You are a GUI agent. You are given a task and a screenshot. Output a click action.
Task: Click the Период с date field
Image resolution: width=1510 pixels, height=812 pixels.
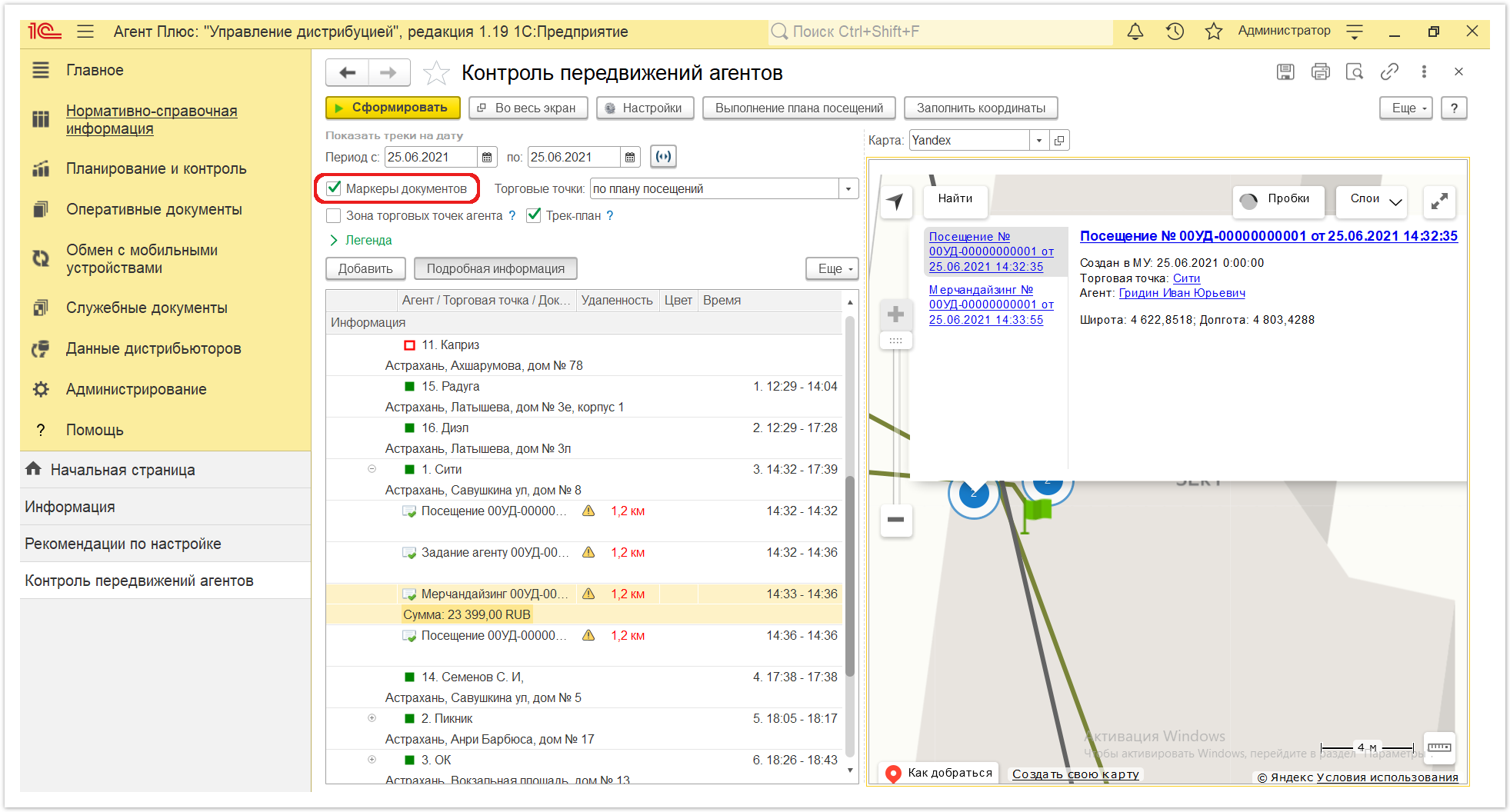click(431, 158)
